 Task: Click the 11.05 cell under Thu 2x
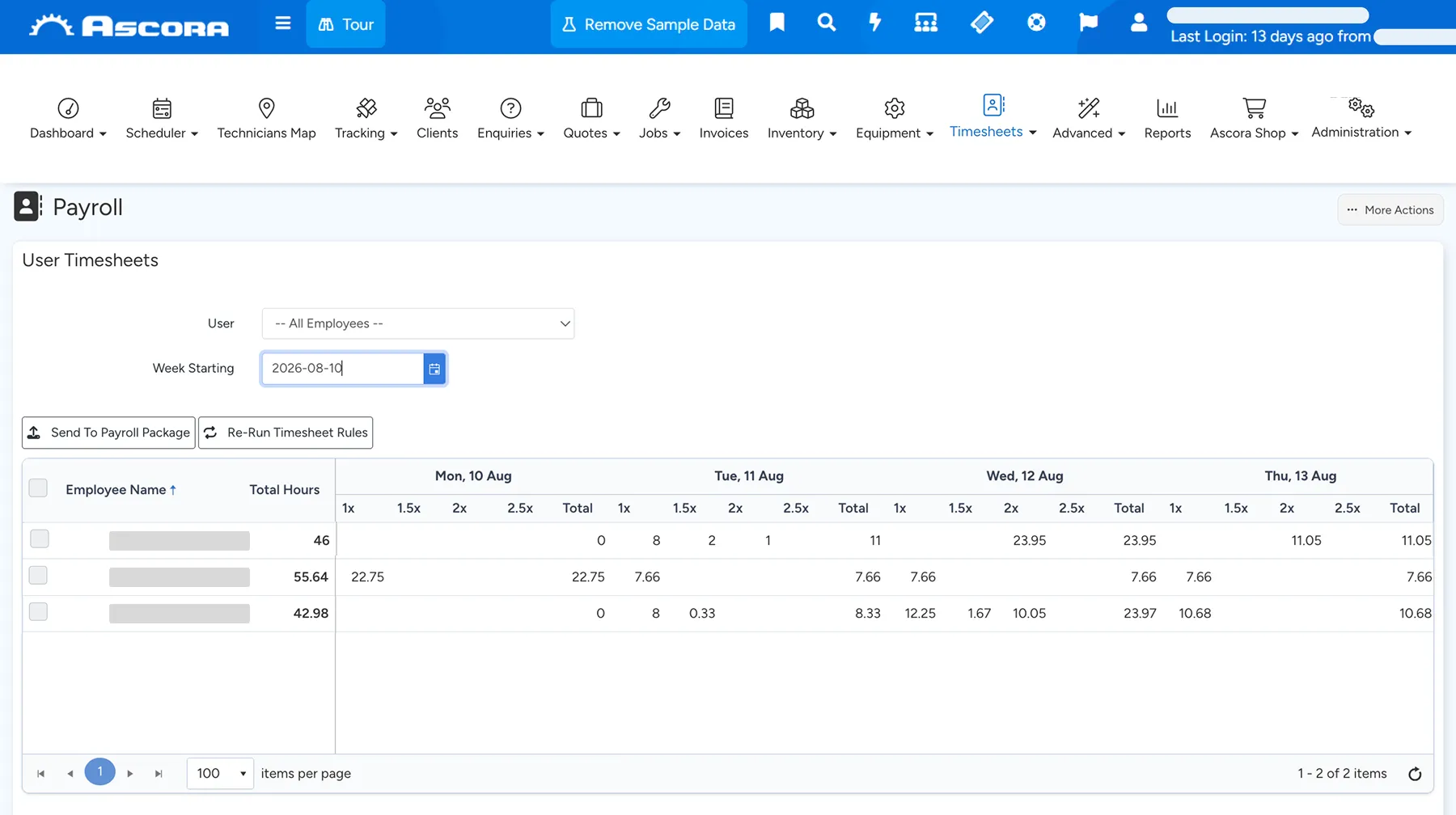pos(1306,541)
